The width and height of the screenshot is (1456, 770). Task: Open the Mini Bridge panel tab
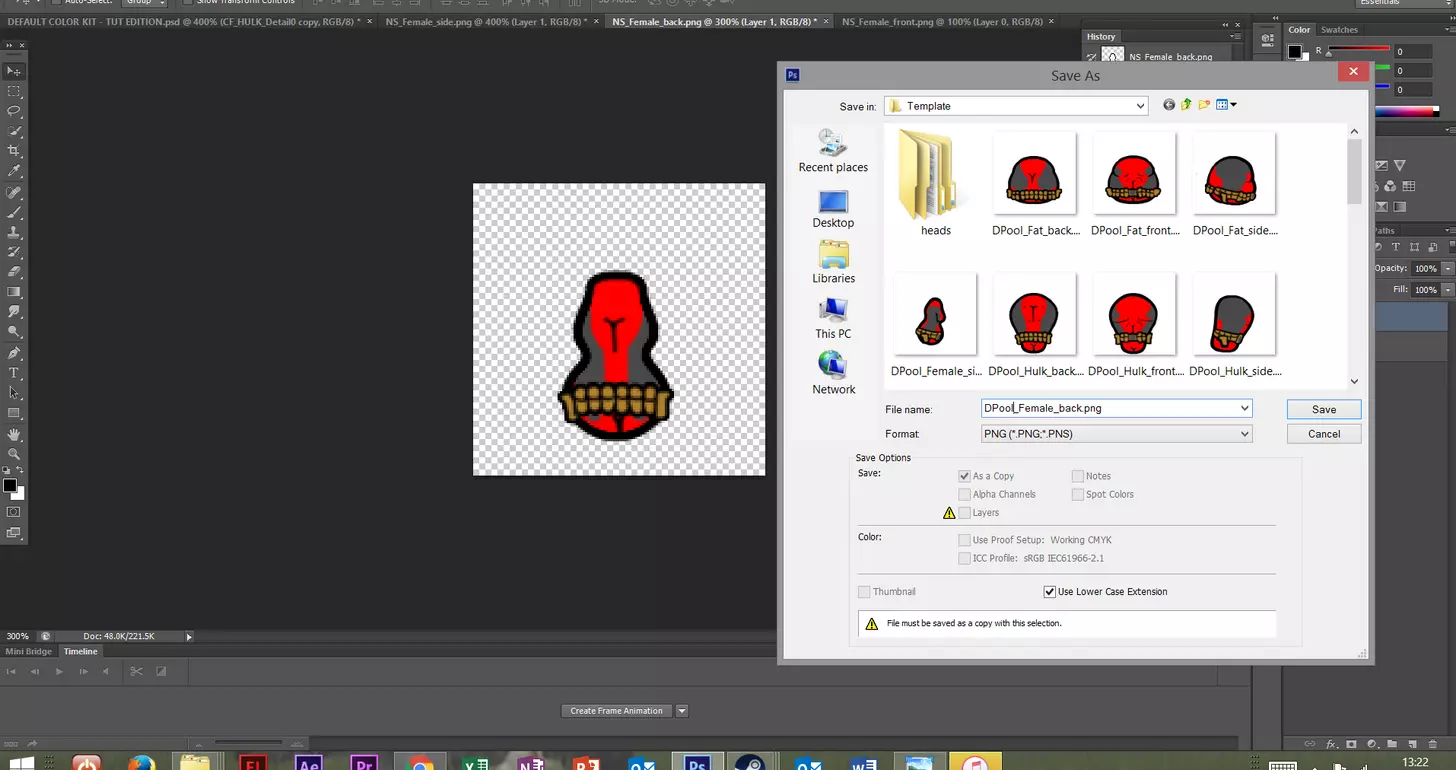(29, 651)
